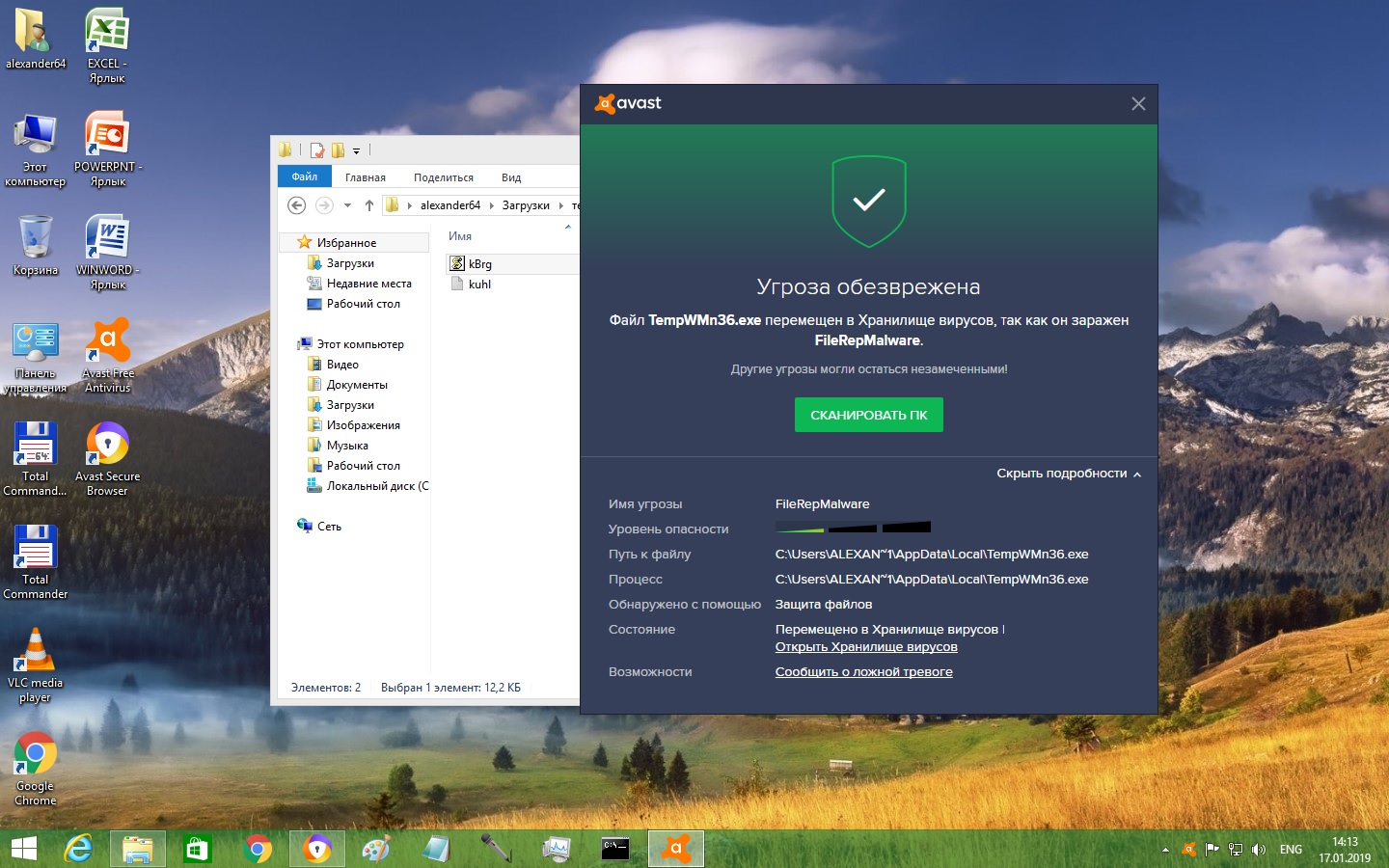The image size is (1389, 868).
Task: Click the СКАНИРОВАТЬ ПК button
Action: [869, 415]
